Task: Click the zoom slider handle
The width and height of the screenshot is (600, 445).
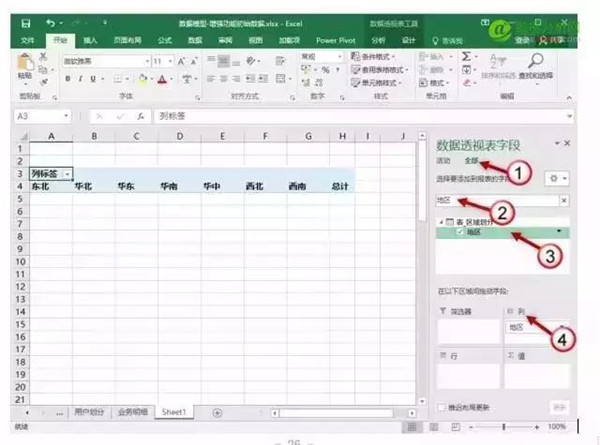Action: point(504,427)
